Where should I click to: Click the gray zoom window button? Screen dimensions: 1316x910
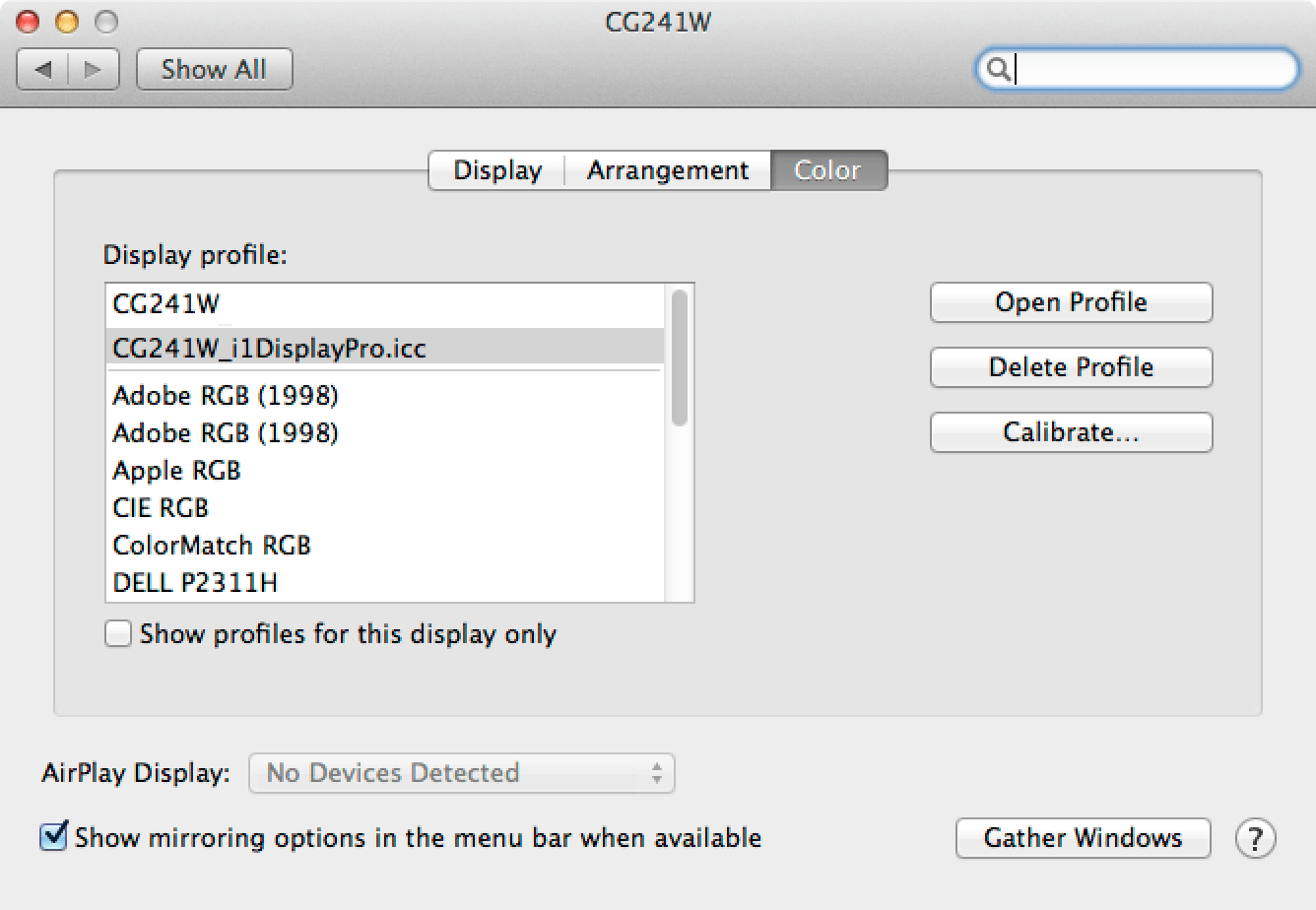coord(105,21)
